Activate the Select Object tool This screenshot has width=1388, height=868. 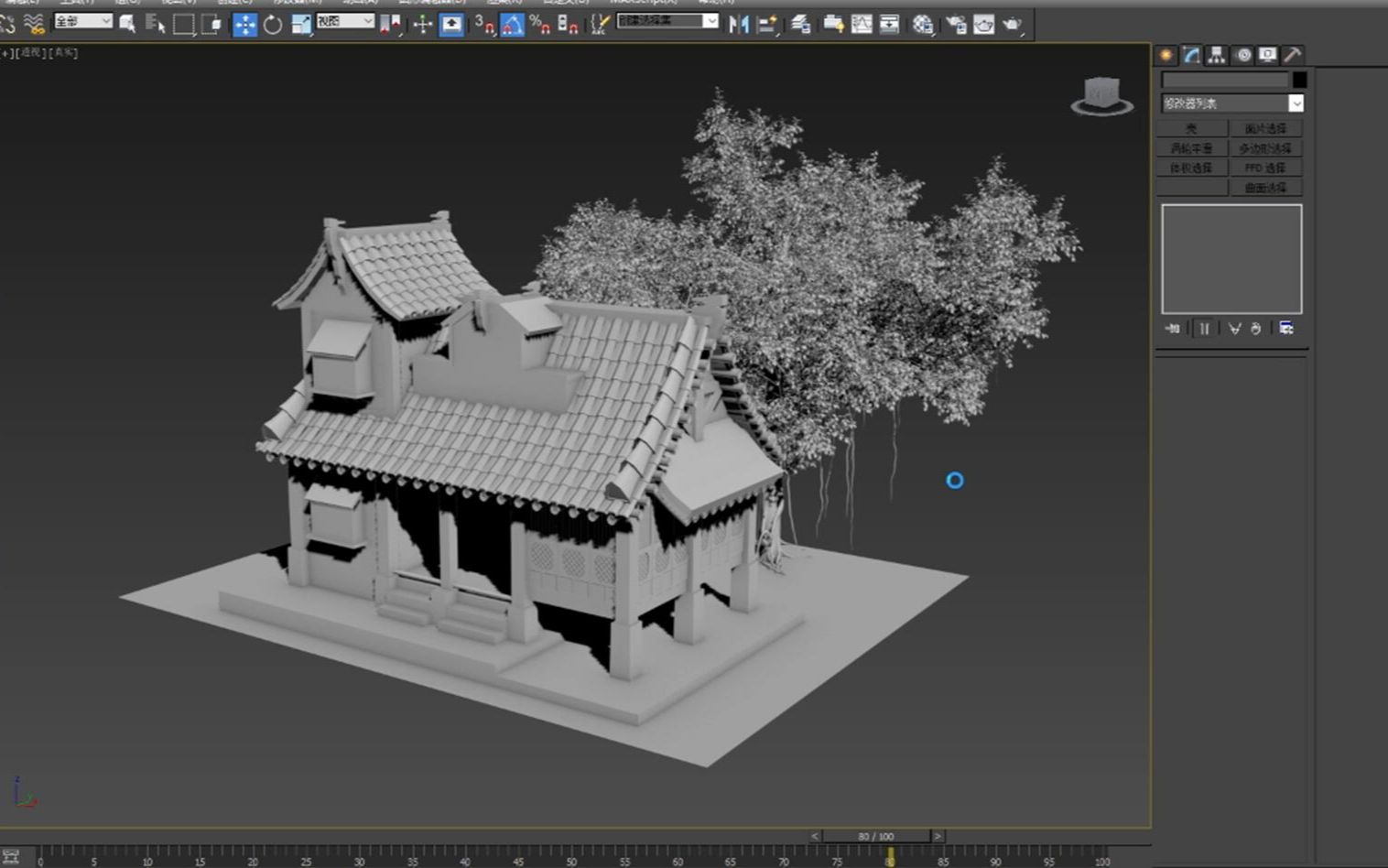[127, 24]
